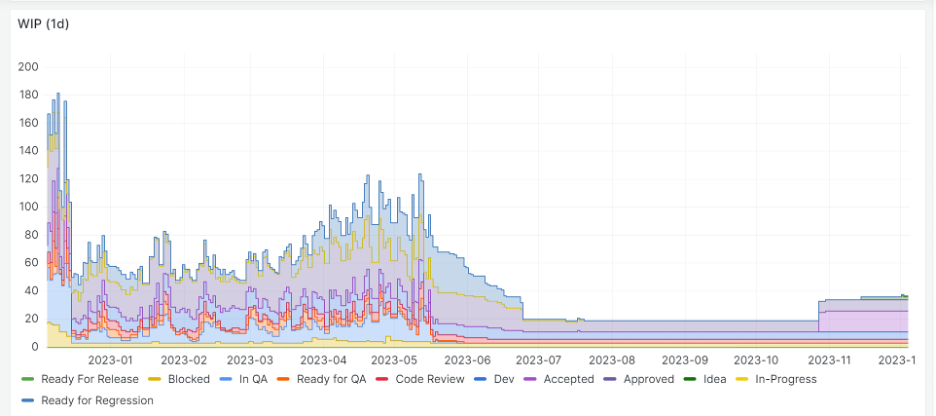Click the tallest peak near 180 in chart
936x416 pixels.
[x=58, y=95]
